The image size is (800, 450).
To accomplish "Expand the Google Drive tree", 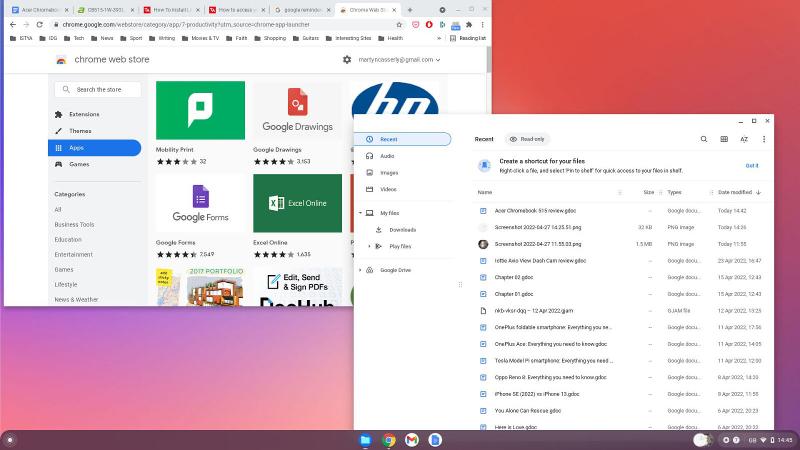I will (360, 270).
